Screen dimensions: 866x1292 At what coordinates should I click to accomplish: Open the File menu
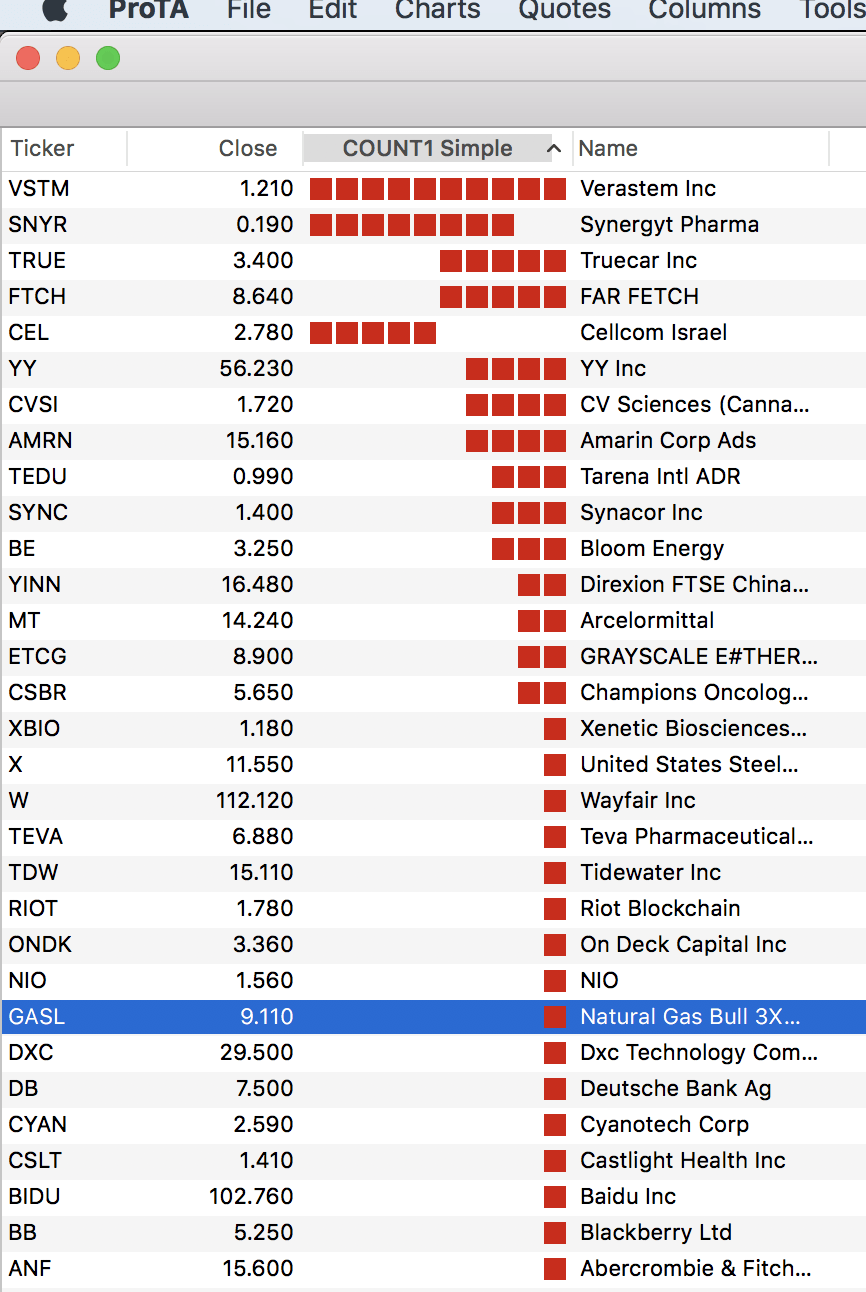pyautogui.click(x=249, y=10)
